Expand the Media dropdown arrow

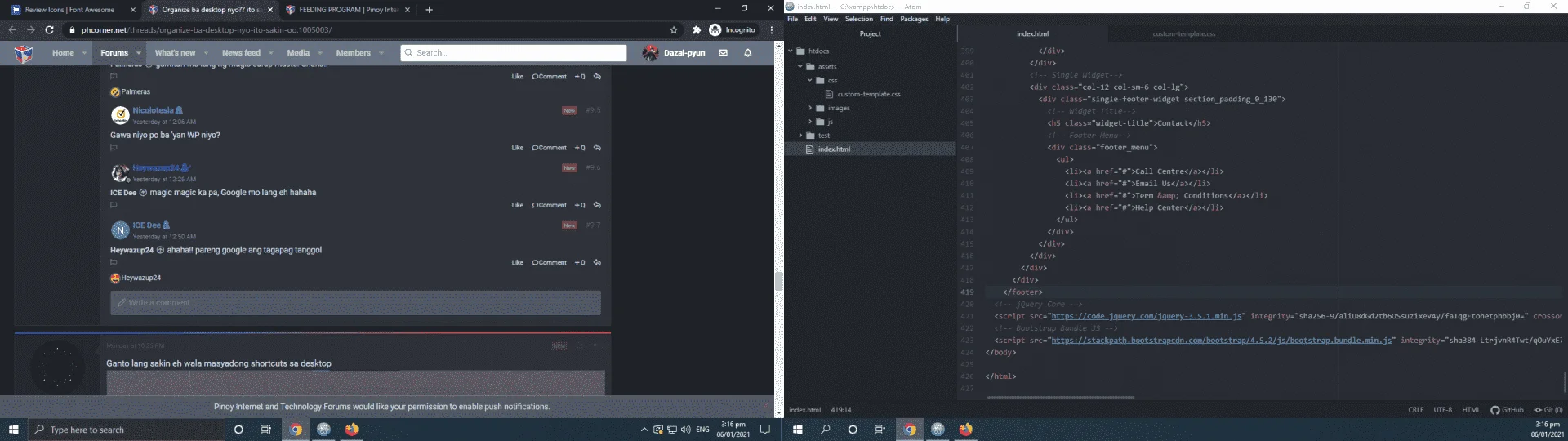coord(319,53)
